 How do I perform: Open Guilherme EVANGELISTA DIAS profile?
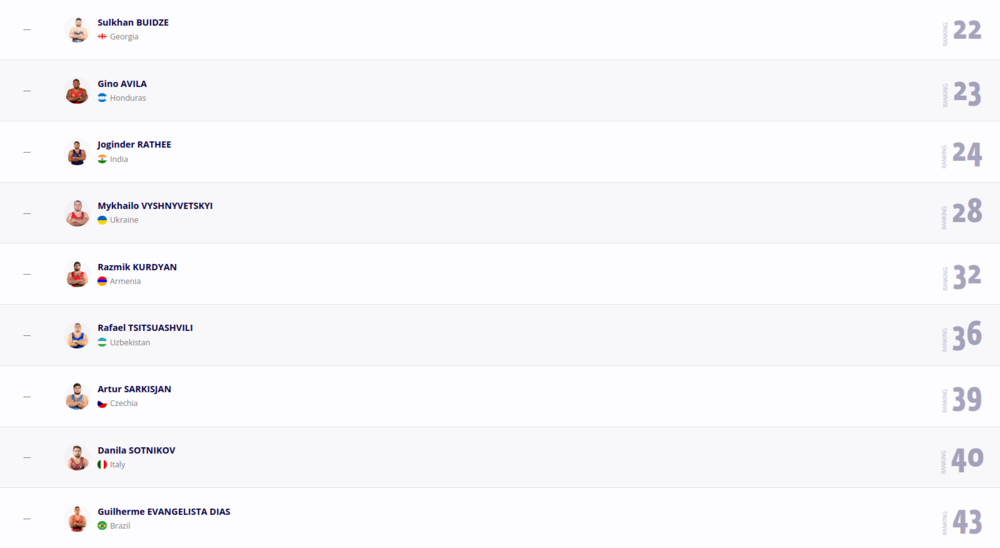click(164, 511)
